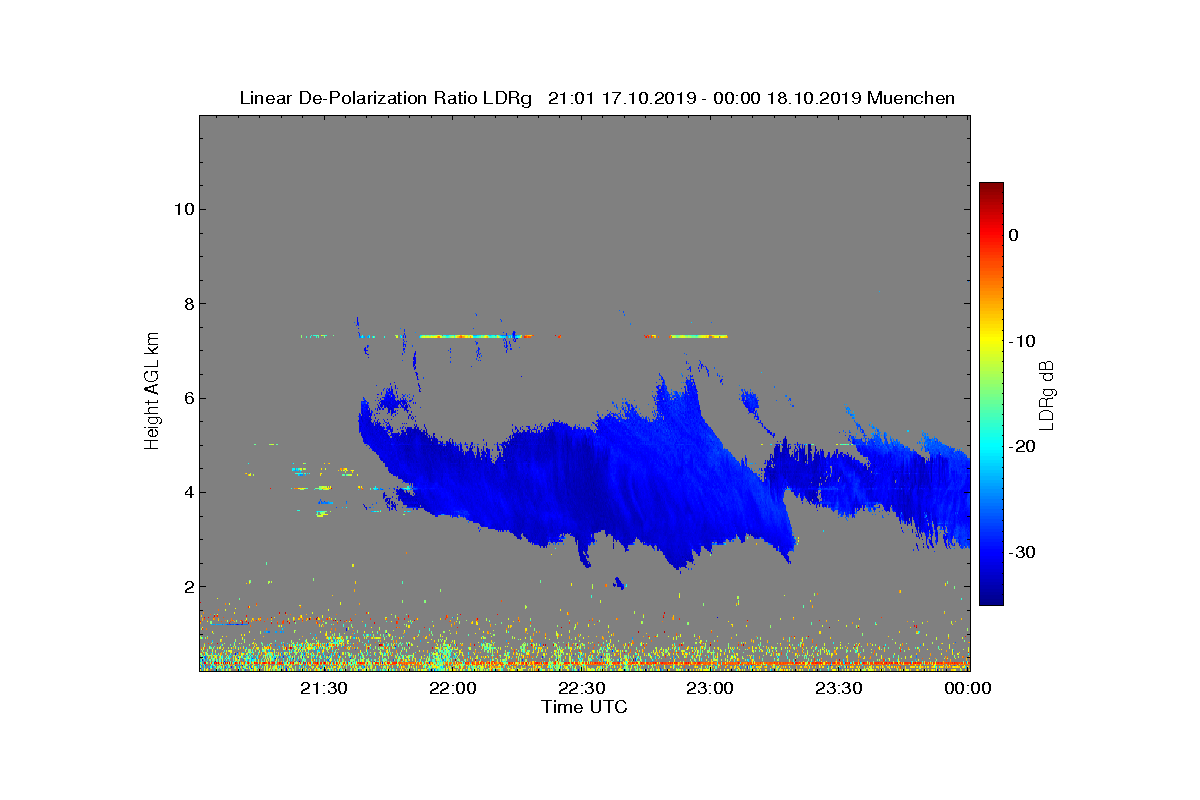The image size is (1200, 800).
Task: Click the height tick label 10
Action: [183, 209]
